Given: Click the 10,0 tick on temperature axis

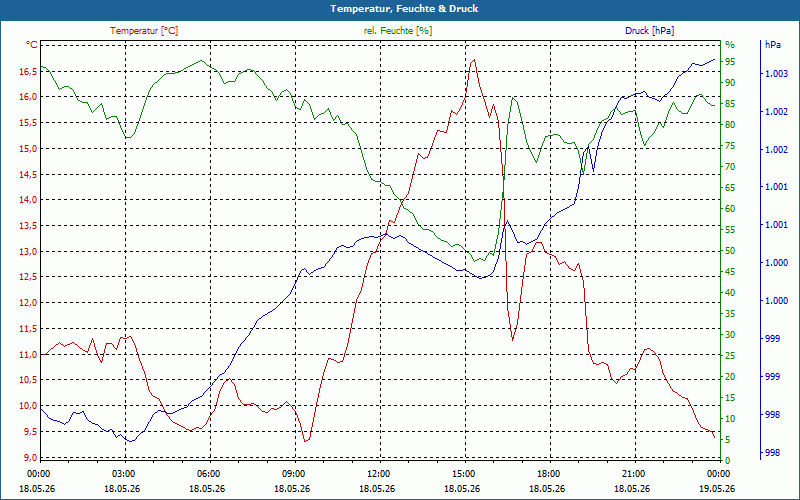Looking at the screenshot, I should [x=28, y=406].
